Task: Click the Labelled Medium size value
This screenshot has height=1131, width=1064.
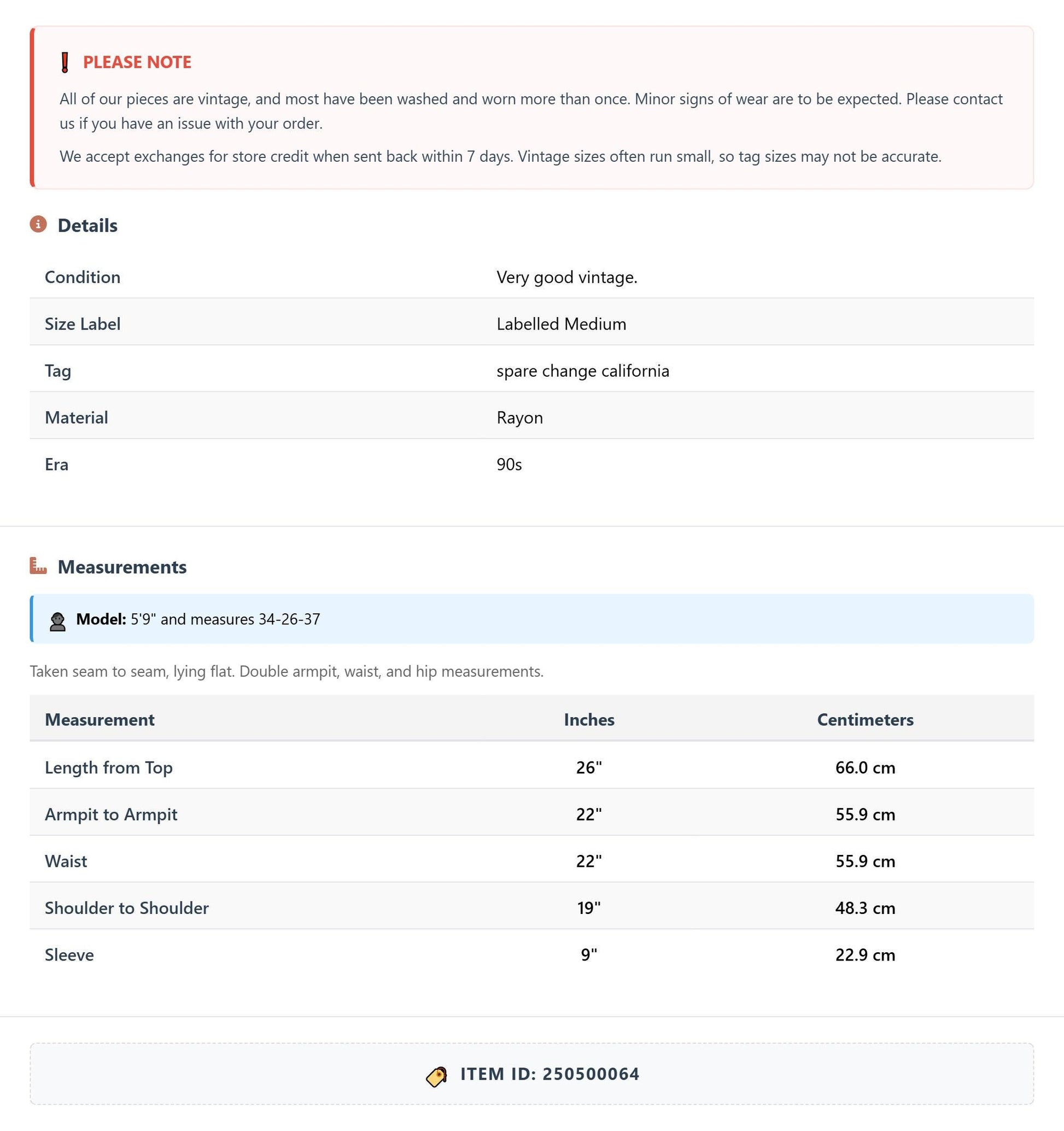Action: click(561, 324)
